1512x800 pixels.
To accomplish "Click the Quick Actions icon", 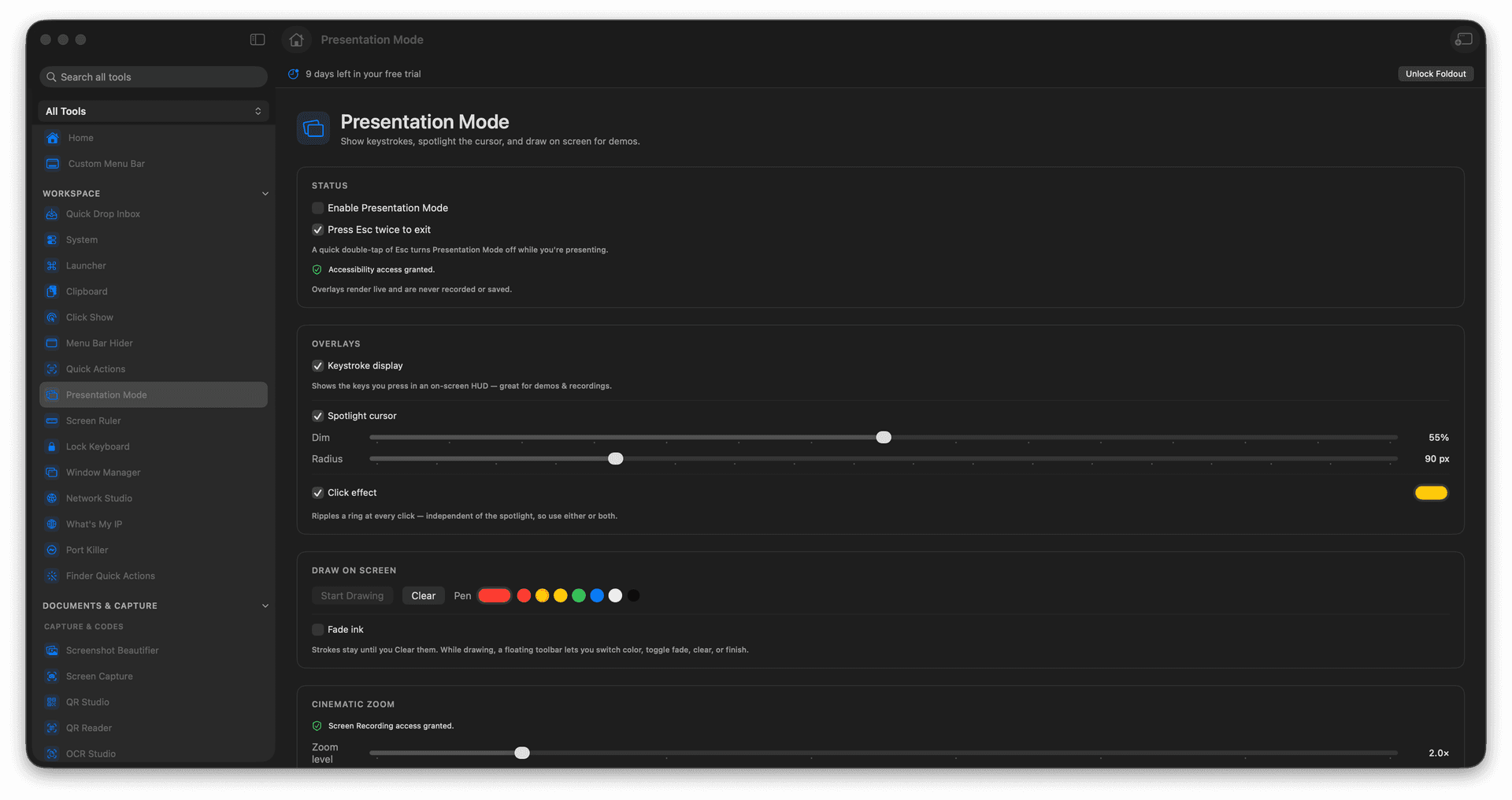I will [52, 369].
